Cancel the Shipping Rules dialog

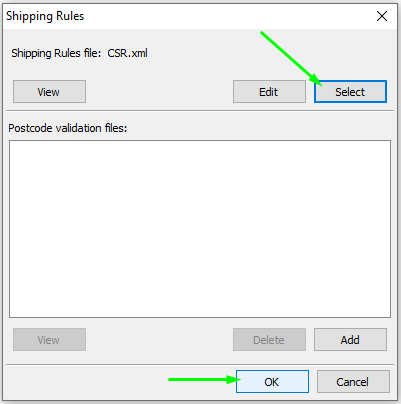(x=353, y=381)
